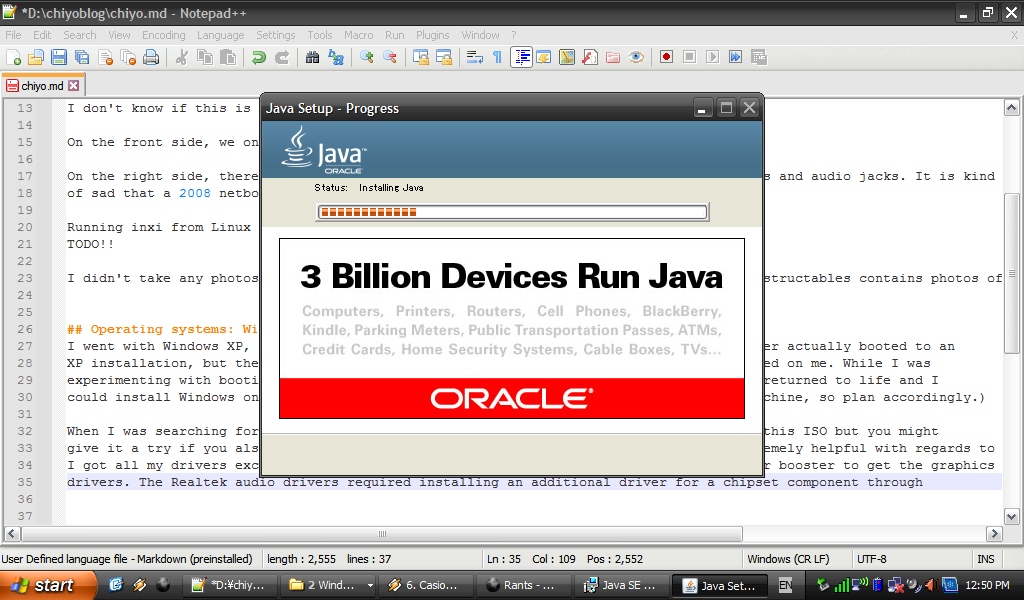Screen dimensions: 1024x600
Task: Open the Encoding menu
Action: (x=163, y=35)
